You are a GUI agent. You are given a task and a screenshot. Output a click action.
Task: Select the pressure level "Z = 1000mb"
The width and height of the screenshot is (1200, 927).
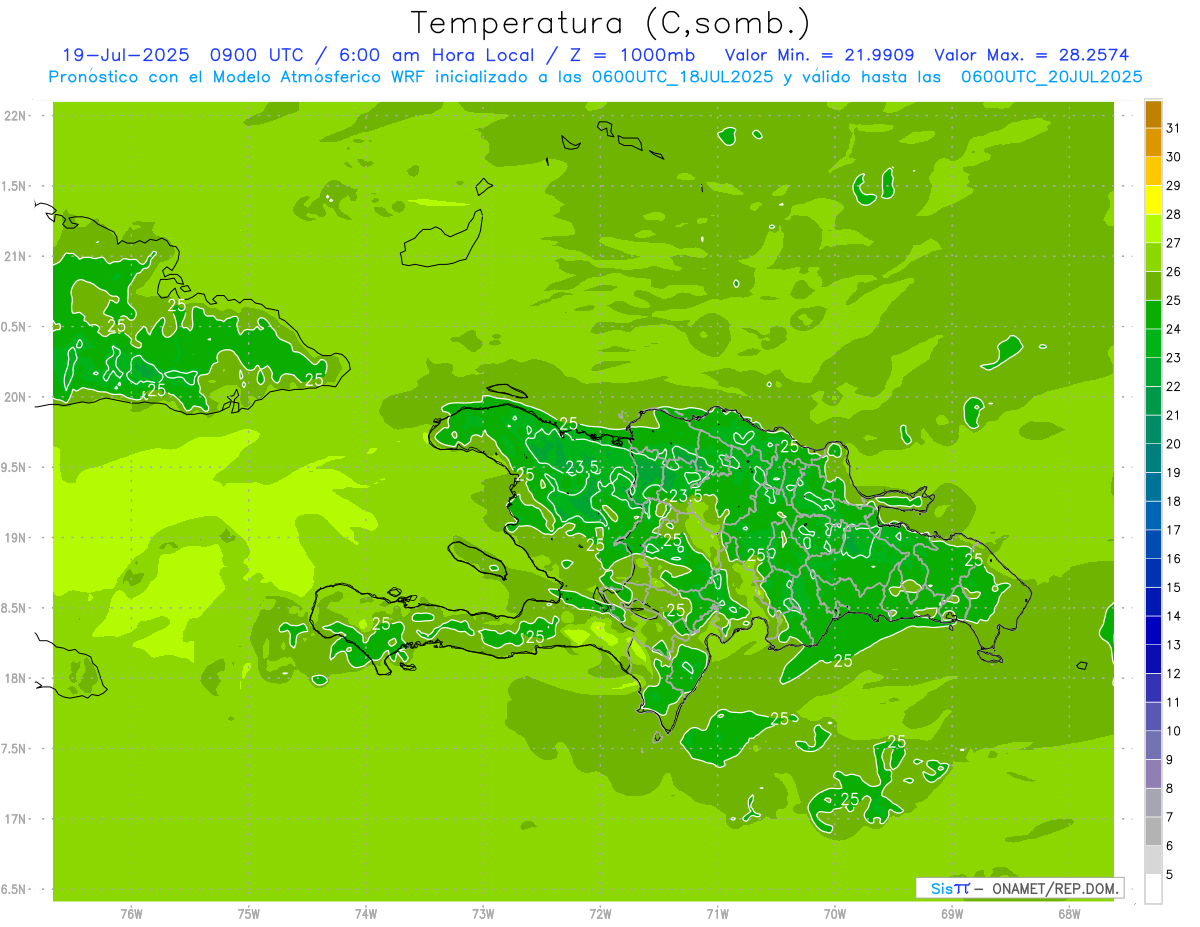point(633,55)
